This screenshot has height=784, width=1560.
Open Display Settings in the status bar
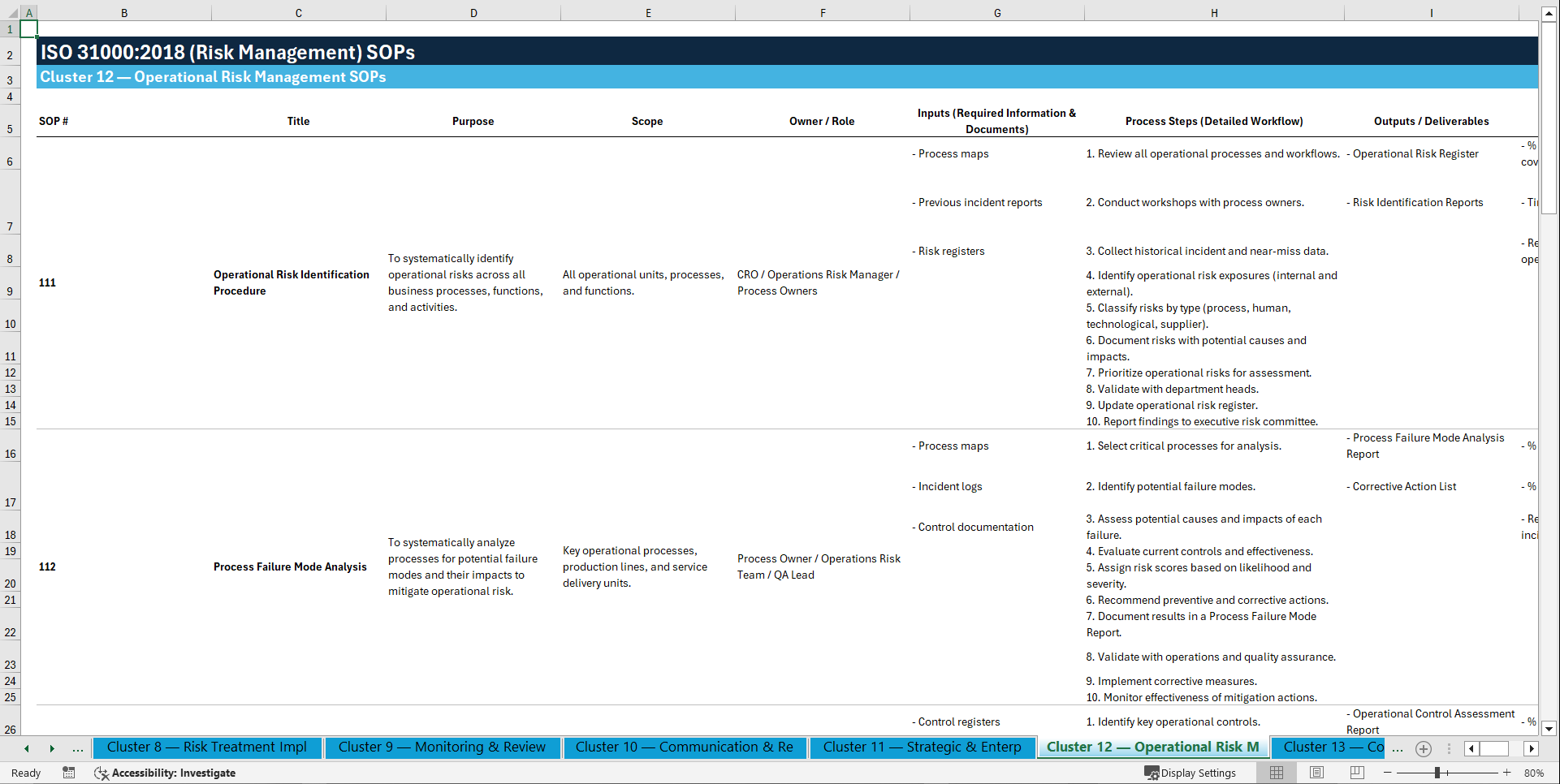pyautogui.click(x=1191, y=773)
